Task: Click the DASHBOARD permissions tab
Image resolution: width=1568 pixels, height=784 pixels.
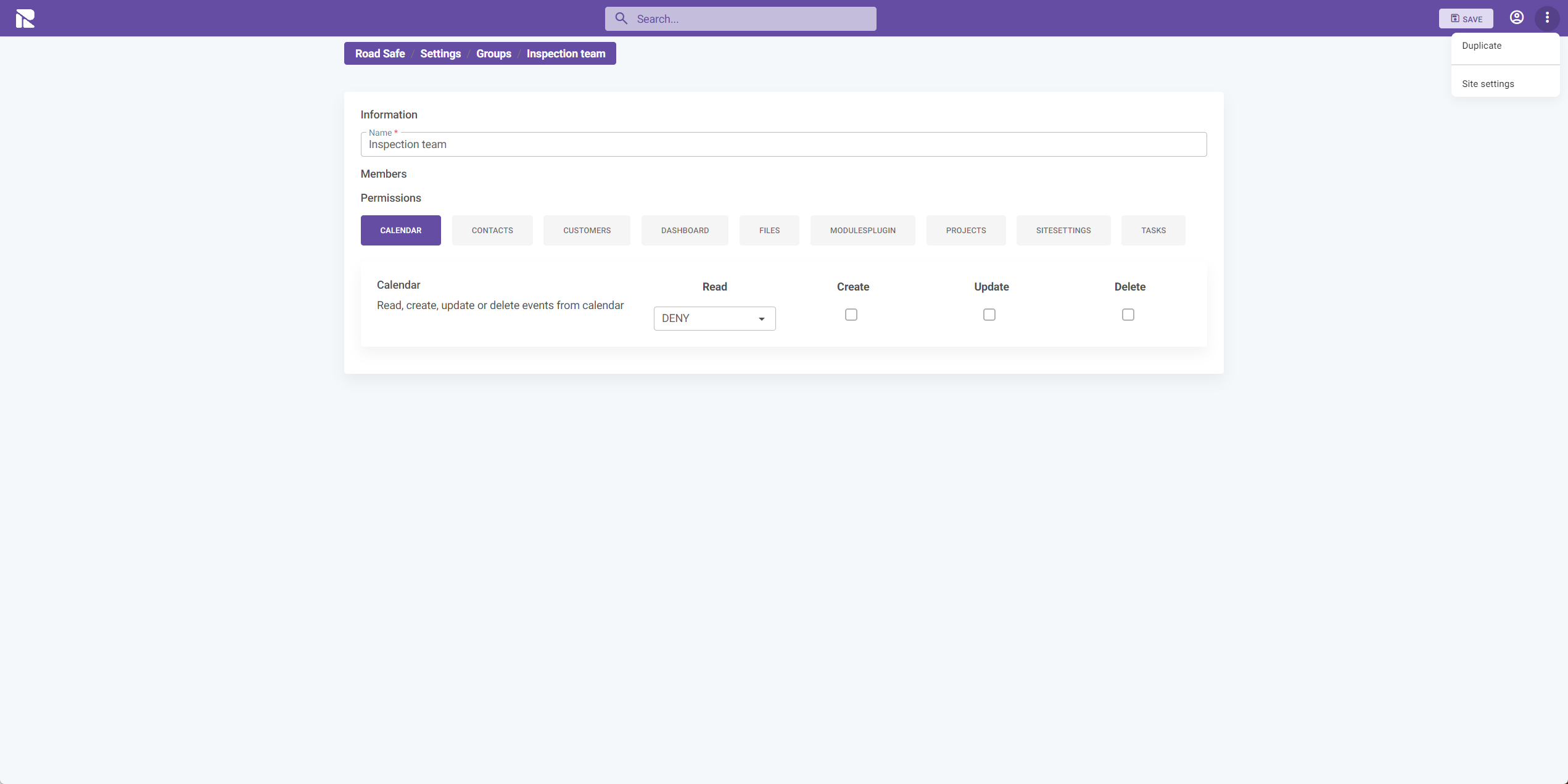Action: pos(685,229)
